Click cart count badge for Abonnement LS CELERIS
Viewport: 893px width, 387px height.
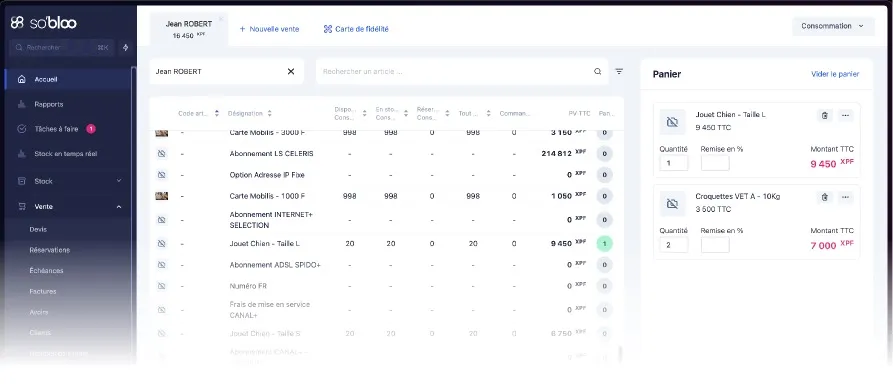point(604,154)
